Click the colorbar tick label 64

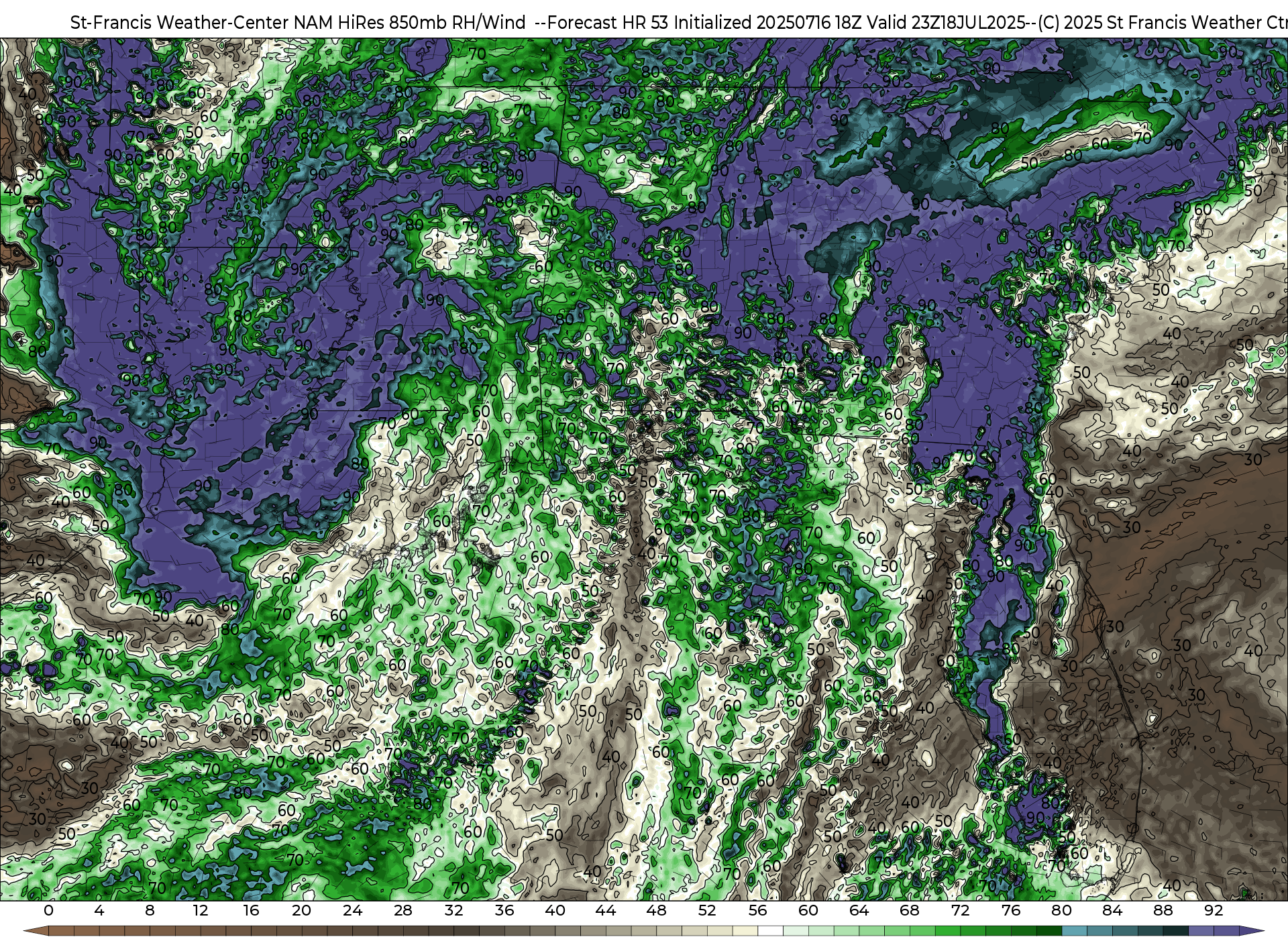pyautogui.click(x=859, y=910)
